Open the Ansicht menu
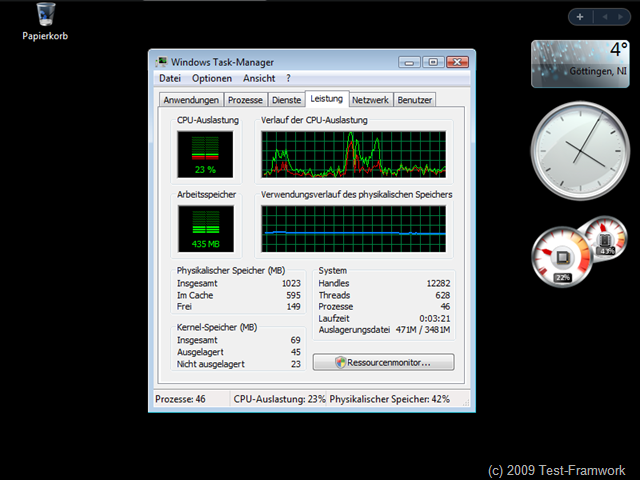This screenshot has width=640, height=480. tap(259, 78)
